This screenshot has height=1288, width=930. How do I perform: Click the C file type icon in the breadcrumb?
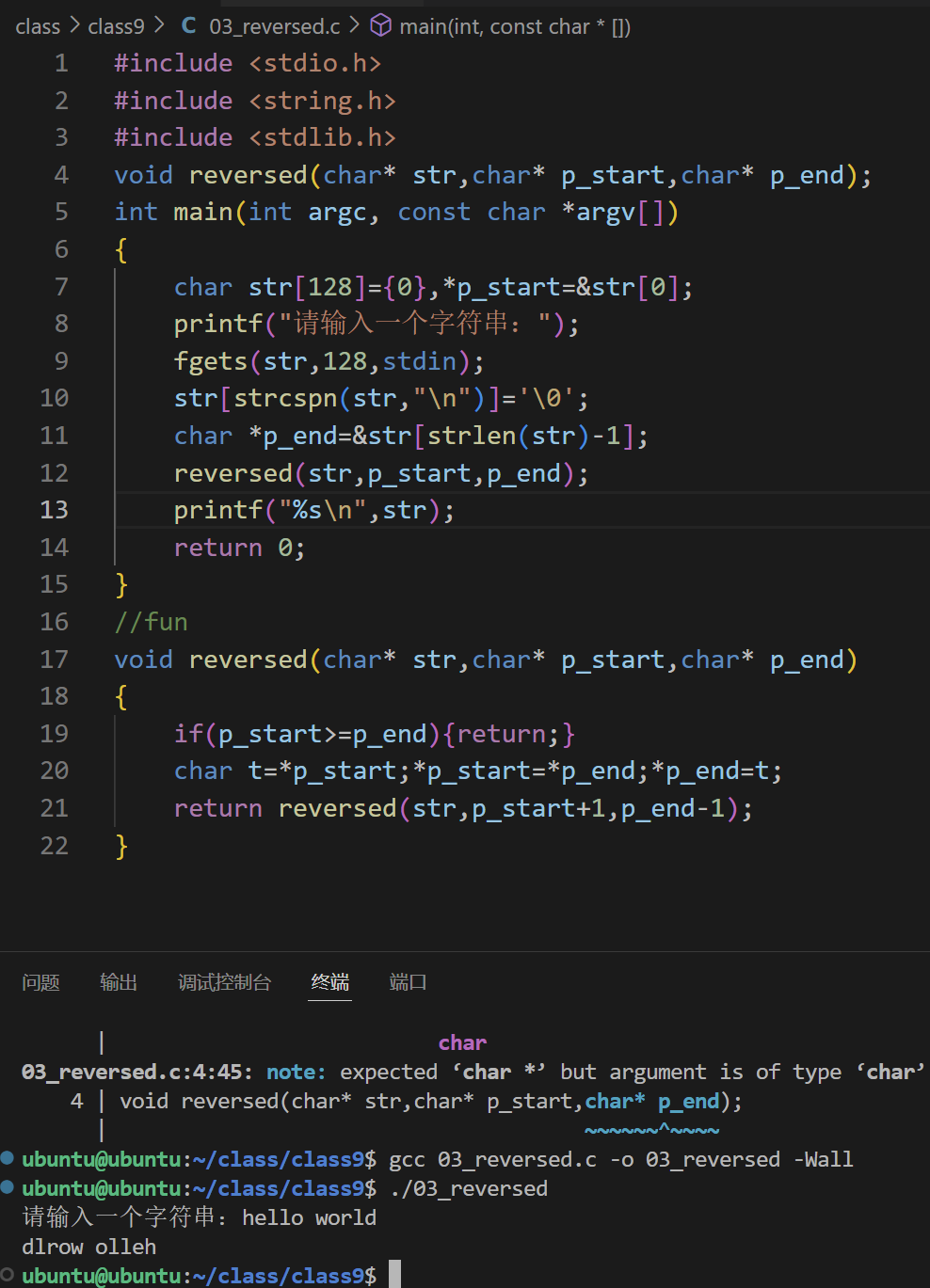point(187,25)
